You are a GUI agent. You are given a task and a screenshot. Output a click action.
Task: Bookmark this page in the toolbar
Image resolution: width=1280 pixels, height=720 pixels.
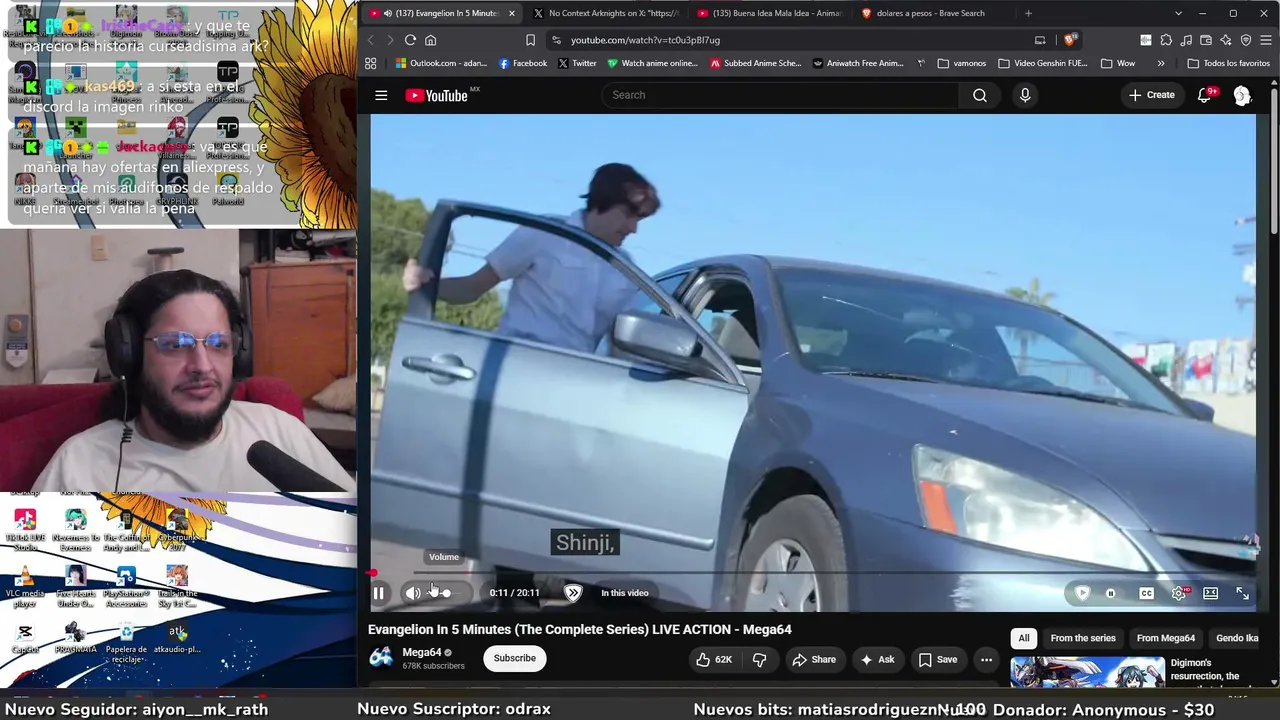click(530, 40)
